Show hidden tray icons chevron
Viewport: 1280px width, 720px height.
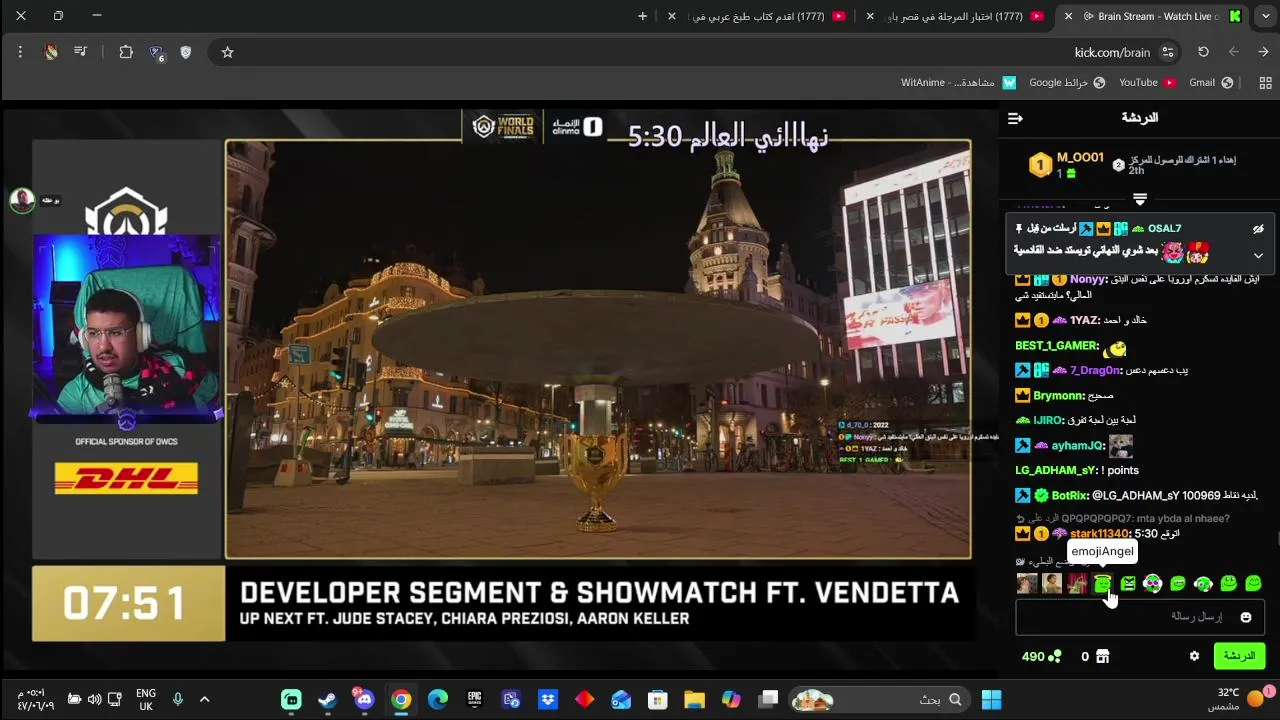[x=204, y=700]
